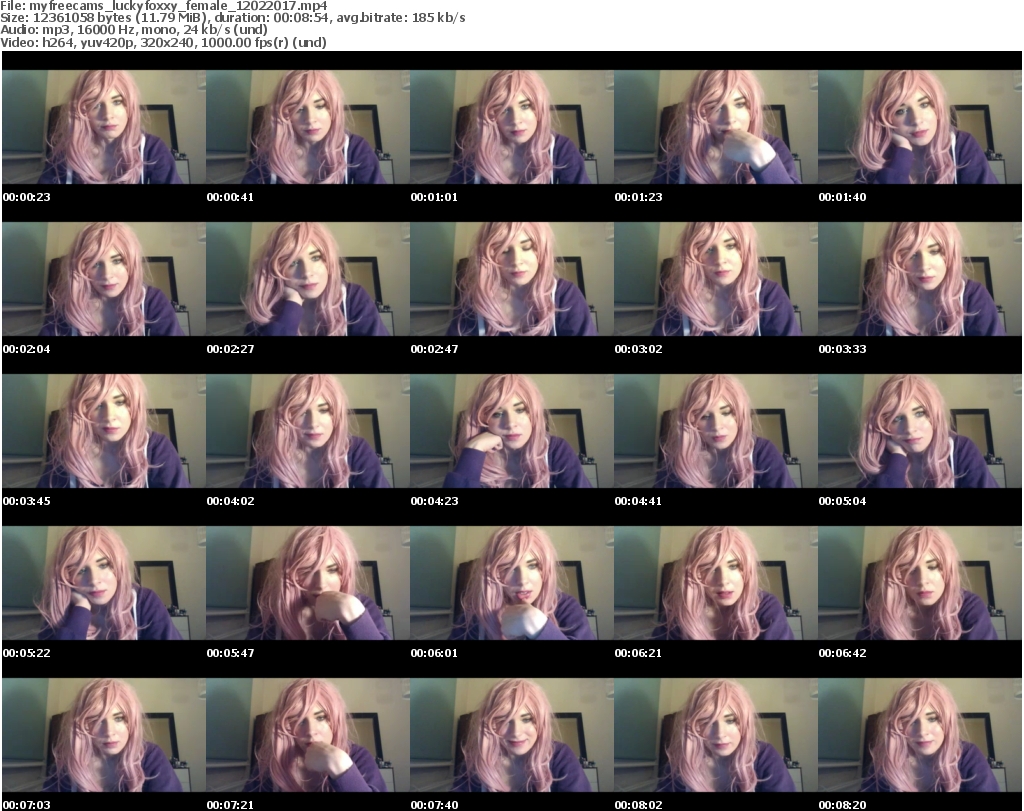This screenshot has height=811, width=1024.
Task: Select the thumbnail stamped 00:05:22
Action: [104, 583]
